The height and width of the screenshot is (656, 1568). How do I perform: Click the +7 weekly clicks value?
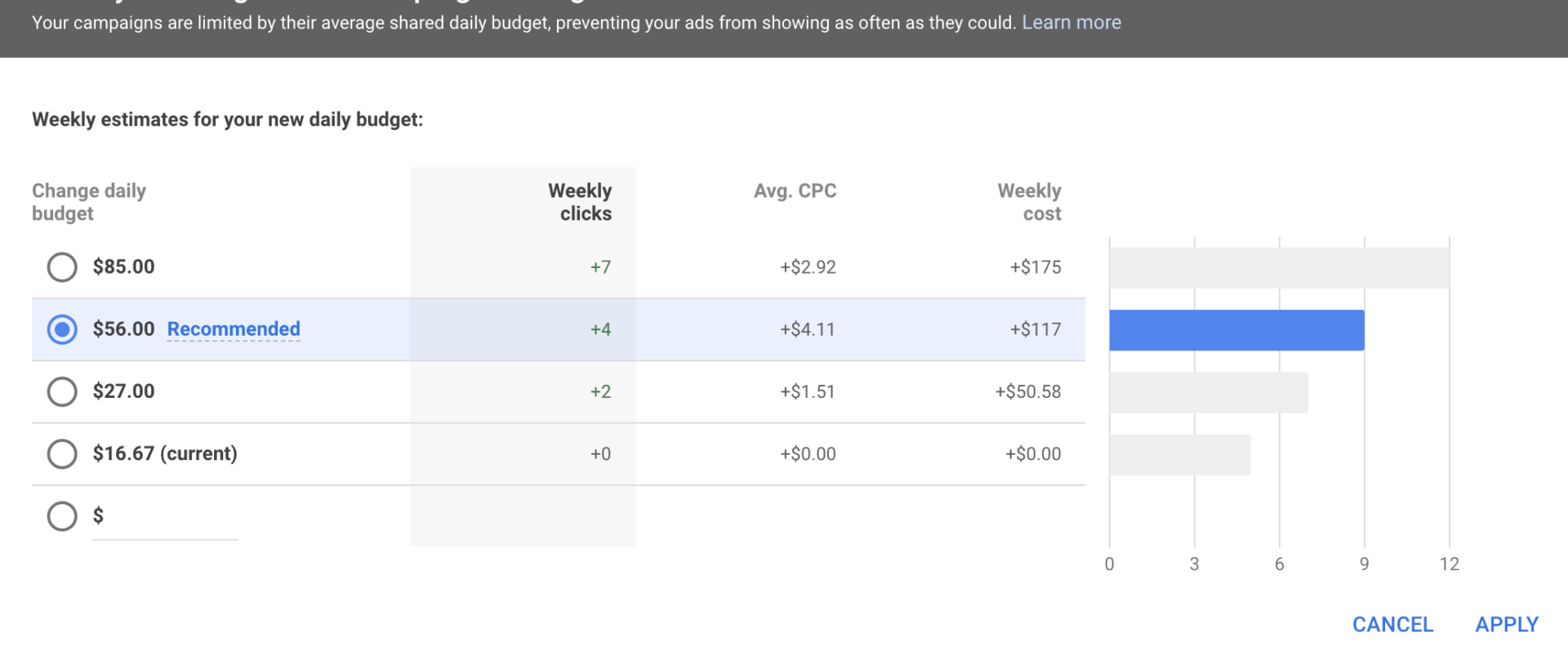point(600,267)
